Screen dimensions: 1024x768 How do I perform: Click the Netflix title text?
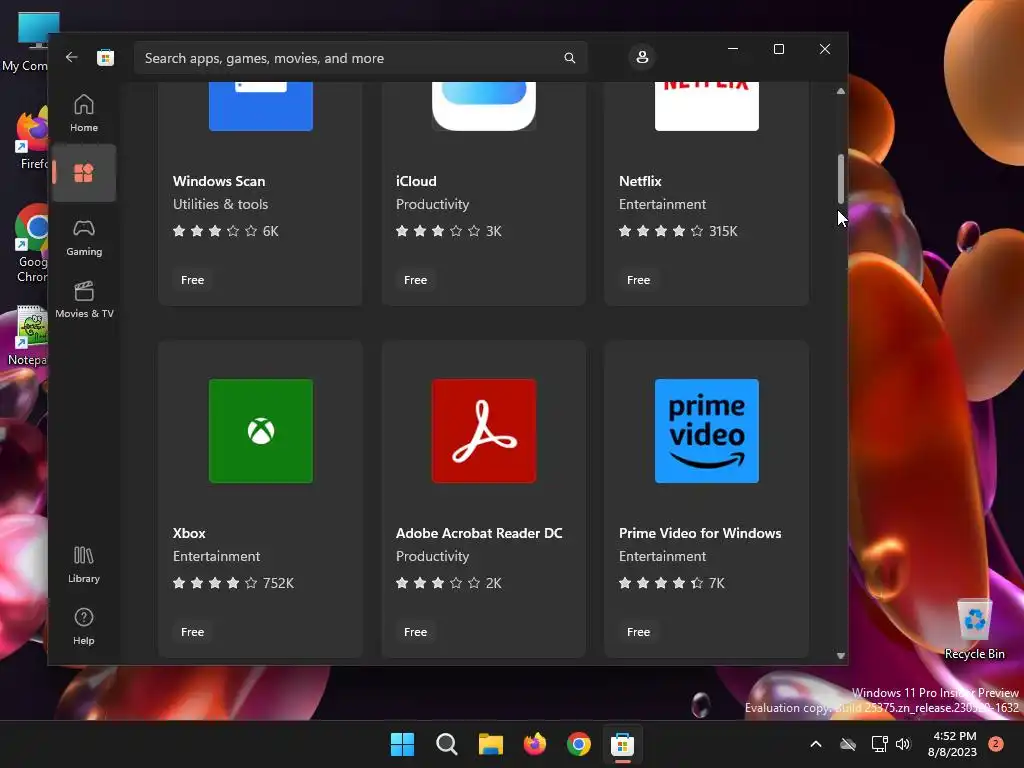pos(640,181)
